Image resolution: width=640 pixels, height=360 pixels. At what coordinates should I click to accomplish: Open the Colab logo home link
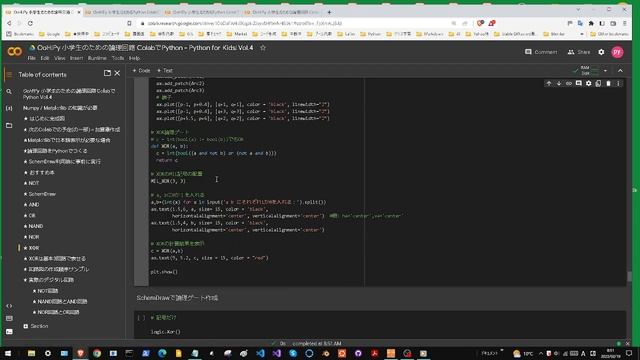click(x=15, y=51)
